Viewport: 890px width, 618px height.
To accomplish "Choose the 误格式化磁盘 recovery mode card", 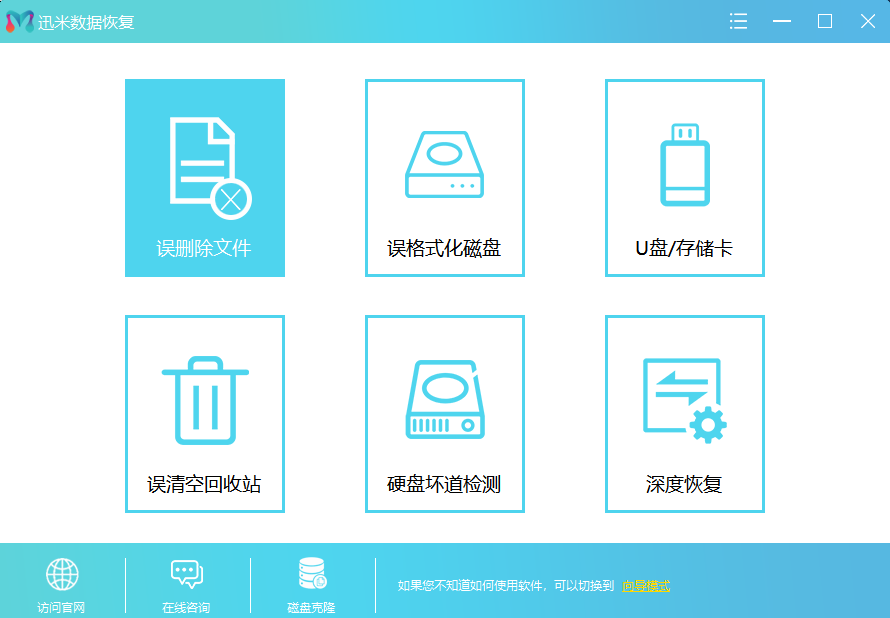I will 444,178.
